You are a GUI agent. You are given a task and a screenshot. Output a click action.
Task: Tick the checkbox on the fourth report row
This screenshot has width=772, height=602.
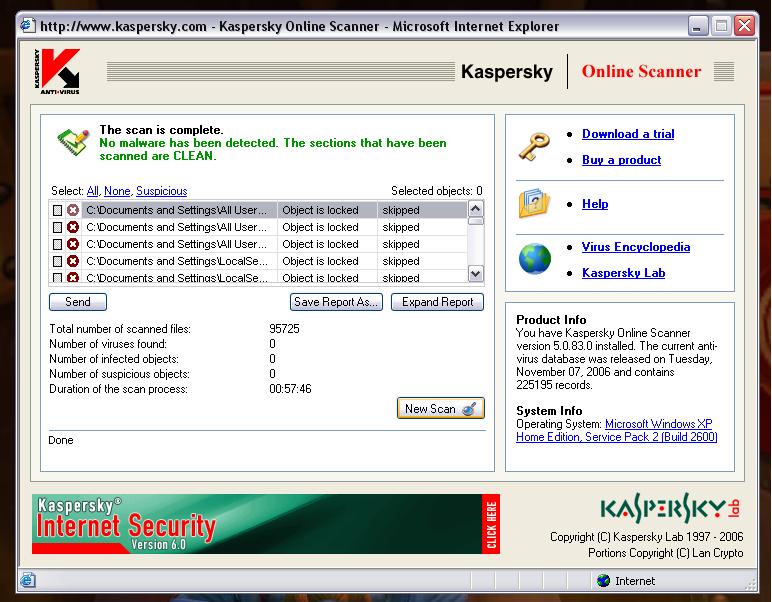point(57,261)
